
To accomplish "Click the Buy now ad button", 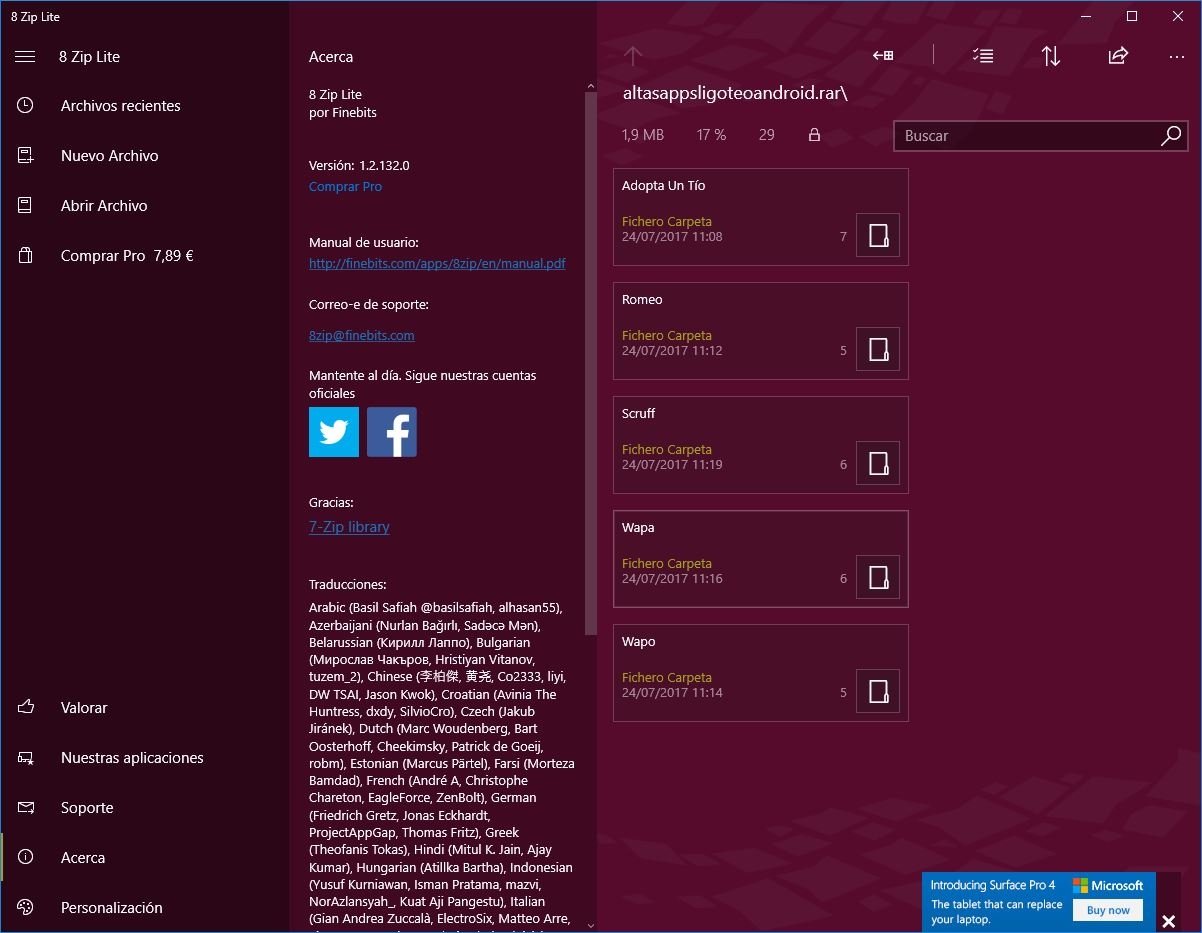I will point(1108,910).
